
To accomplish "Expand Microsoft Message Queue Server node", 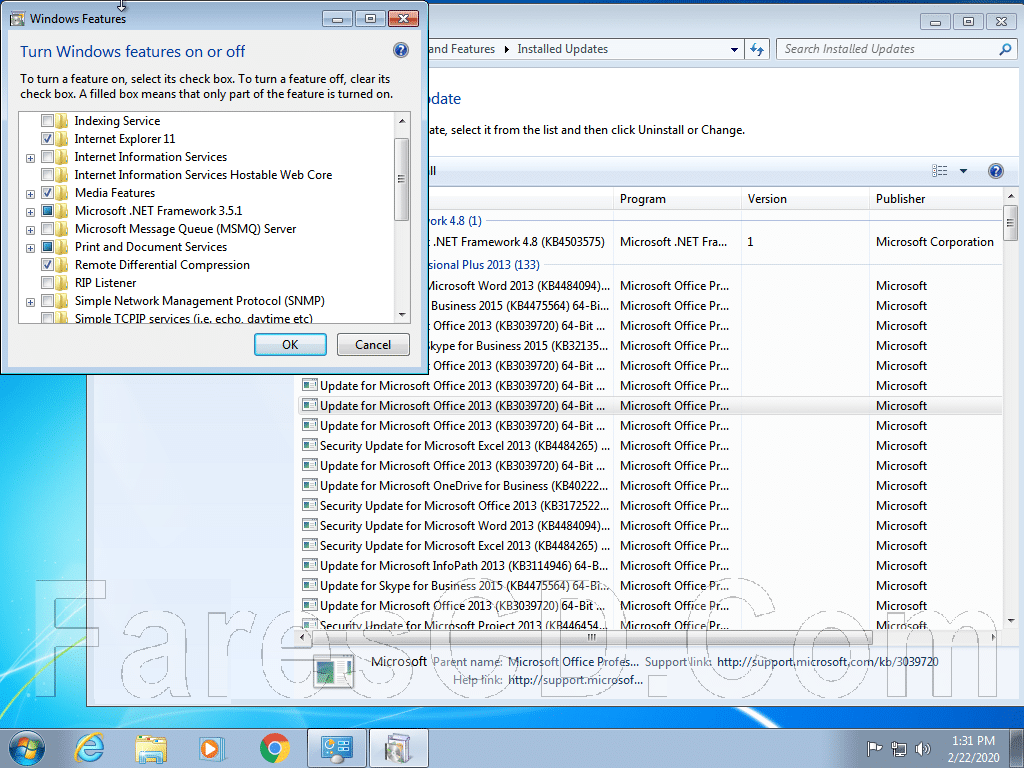I will tap(30, 230).
